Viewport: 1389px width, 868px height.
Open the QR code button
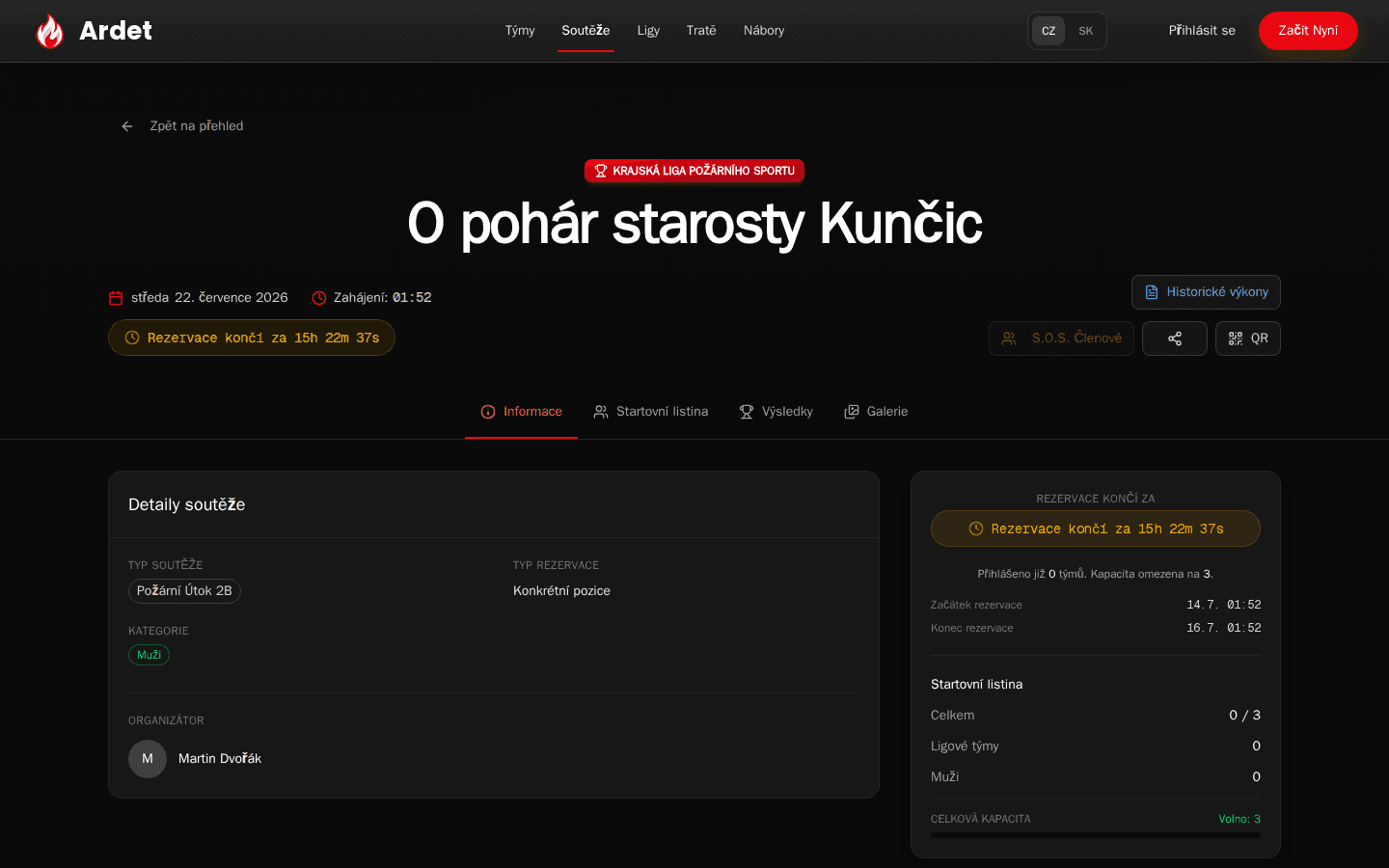coord(1248,339)
